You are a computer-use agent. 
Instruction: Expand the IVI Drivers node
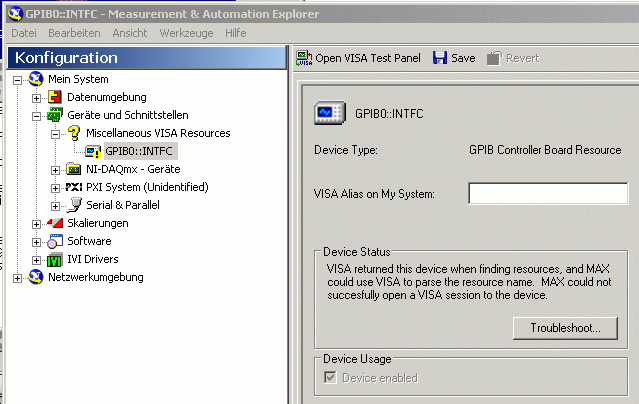(36, 260)
